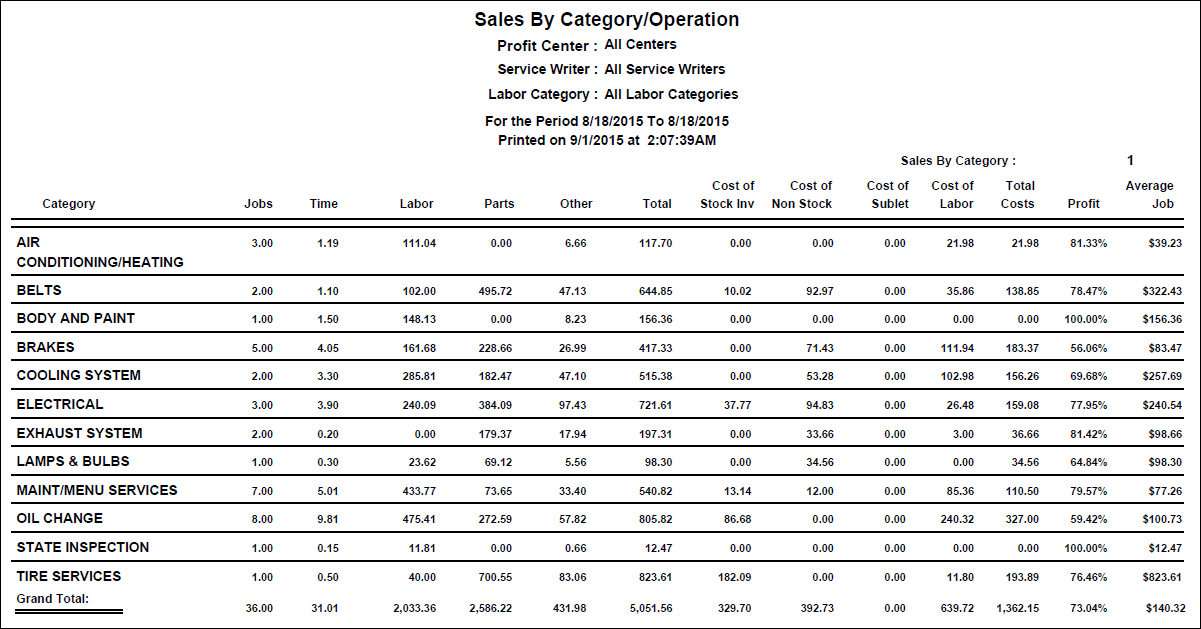The height and width of the screenshot is (629, 1201).
Task: Select the ELECTRICAL category row label
Action: click(x=60, y=404)
